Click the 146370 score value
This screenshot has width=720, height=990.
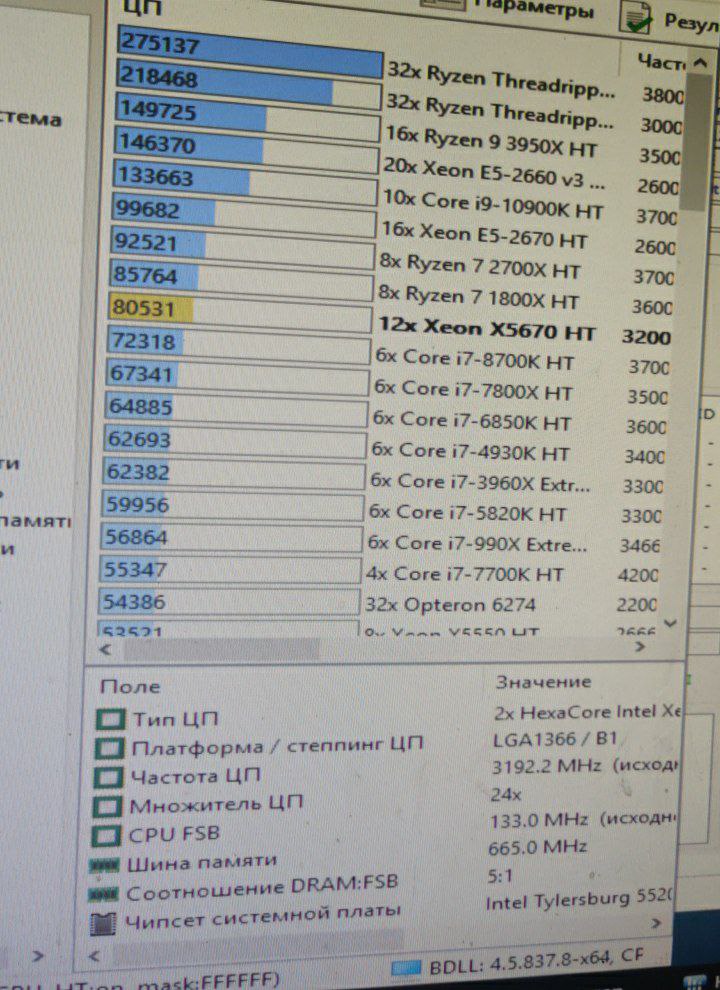[x=157, y=143]
